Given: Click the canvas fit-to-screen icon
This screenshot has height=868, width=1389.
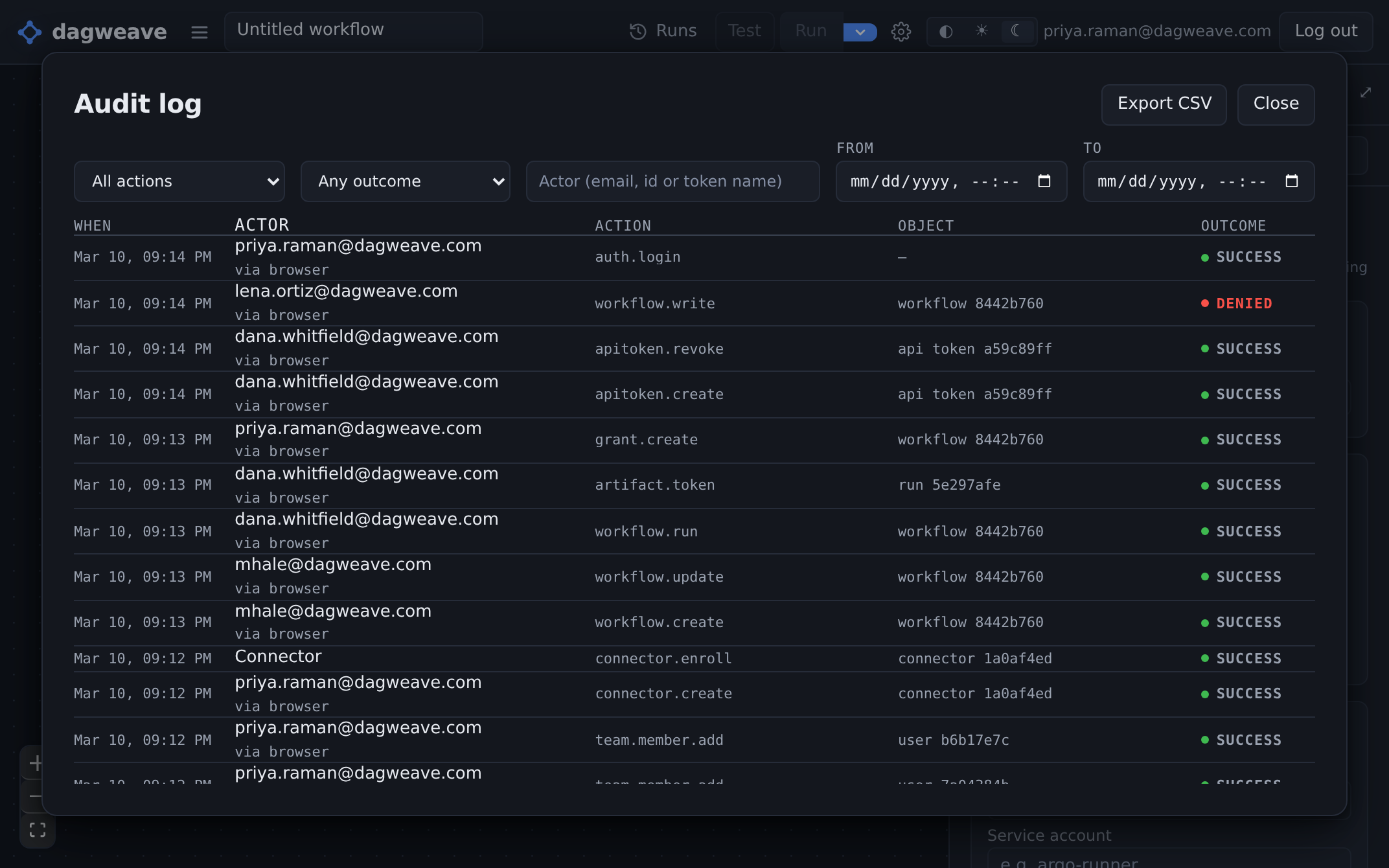Looking at the screenshot, I should (38, 830).
